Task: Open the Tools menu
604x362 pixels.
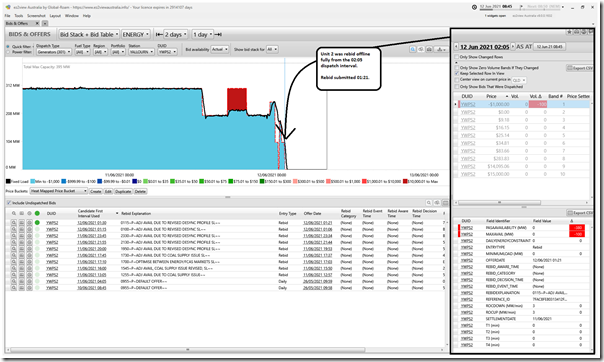Action: 19,16
